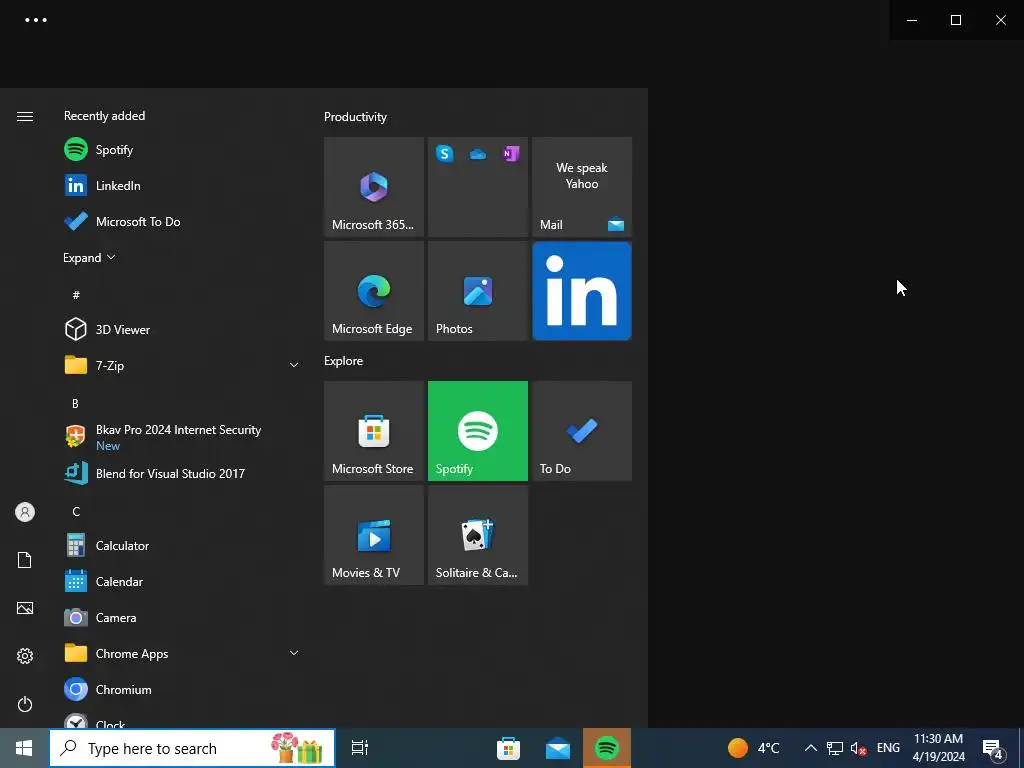Open weather widget showing 4°C
Image resolution: width=1024 pixels, height=768 pixels.
click(755, 748)
